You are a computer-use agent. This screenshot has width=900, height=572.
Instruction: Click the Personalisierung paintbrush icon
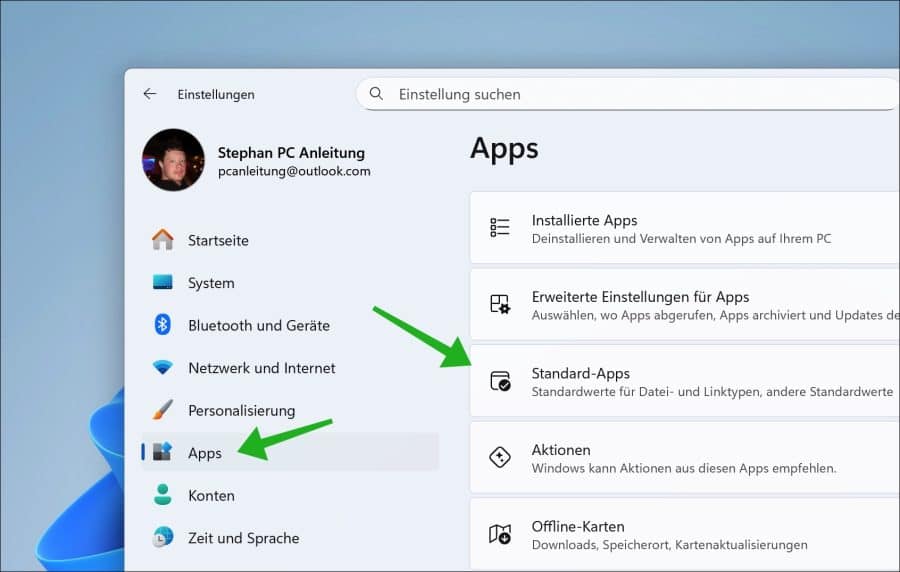[162, 410]
